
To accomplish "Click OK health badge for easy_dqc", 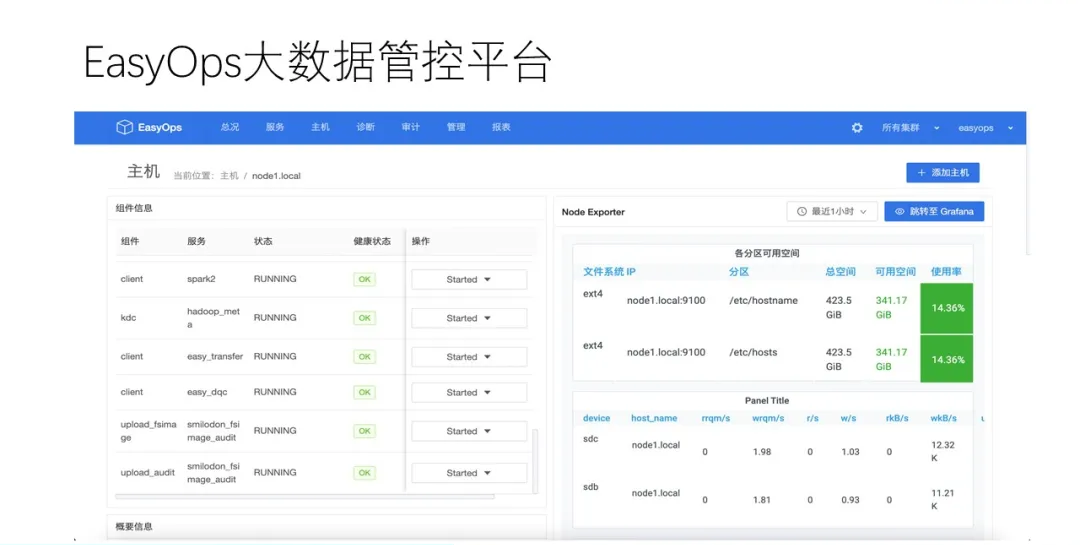I will (x=364, y=392).
